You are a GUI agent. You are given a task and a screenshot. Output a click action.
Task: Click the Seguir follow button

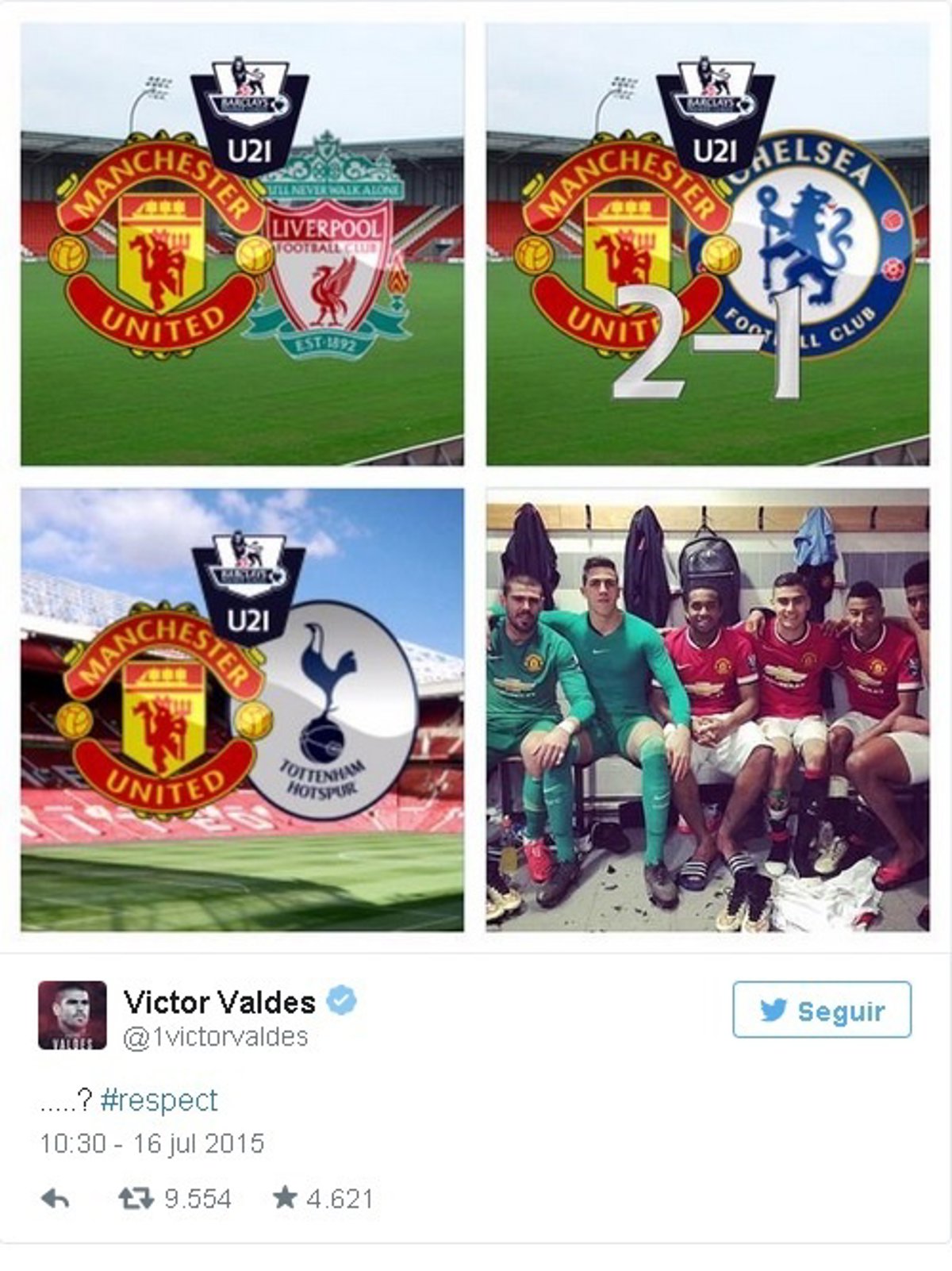(822, 1010)
